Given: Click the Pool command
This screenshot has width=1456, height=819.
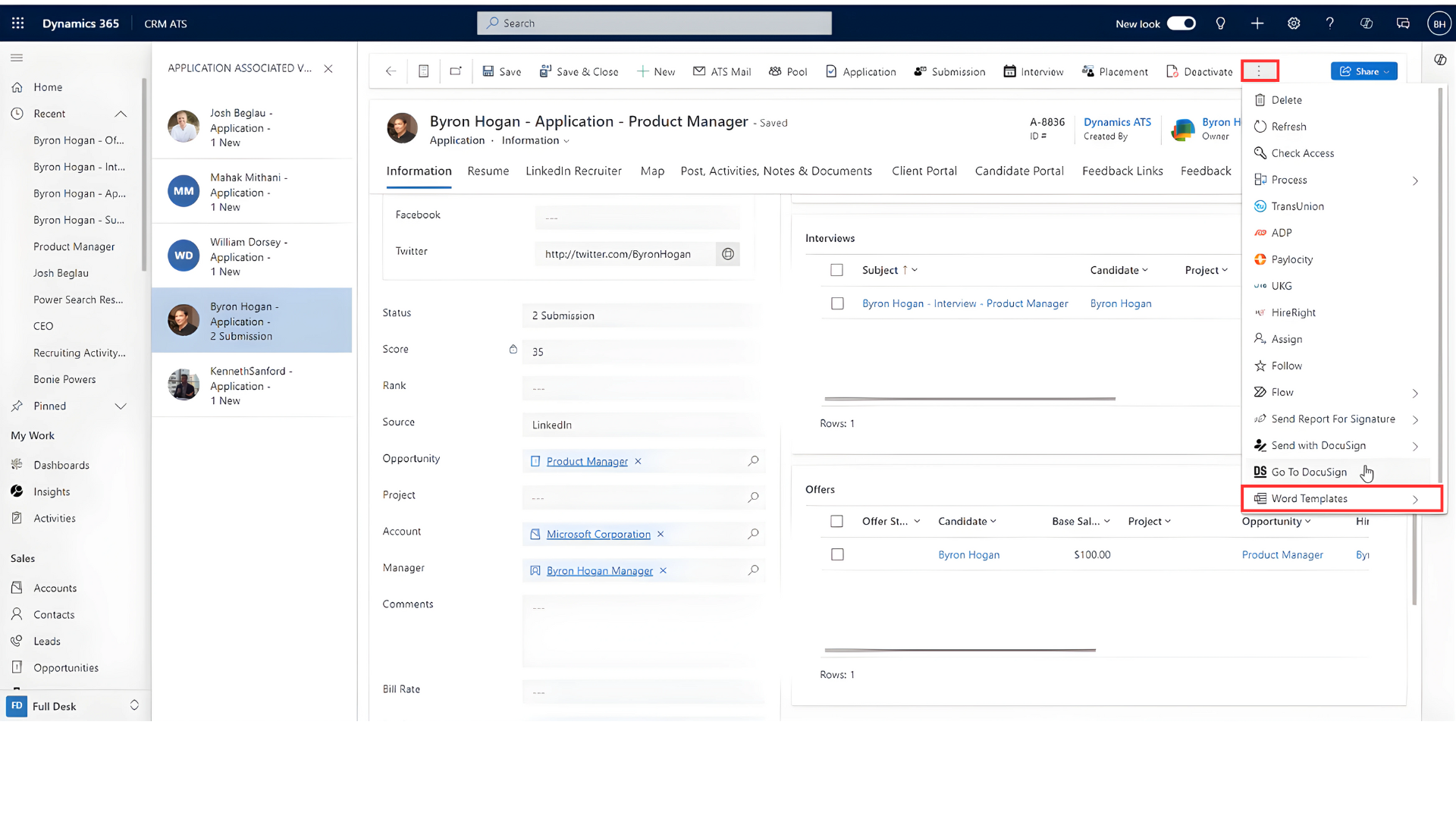Looking at the screenshot, I should coord(788,71).
